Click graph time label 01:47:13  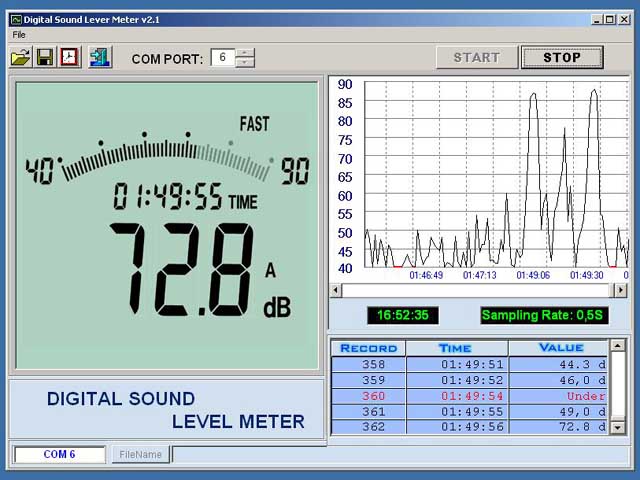pos(480,276)
